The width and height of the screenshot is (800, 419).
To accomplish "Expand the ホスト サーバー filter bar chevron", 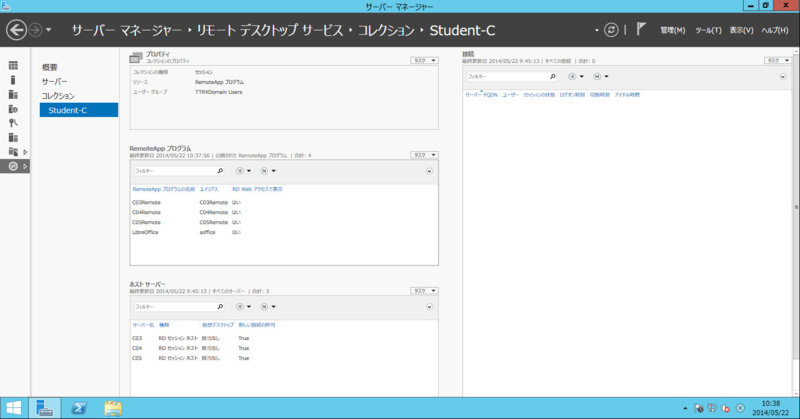I will click(429, 307).
